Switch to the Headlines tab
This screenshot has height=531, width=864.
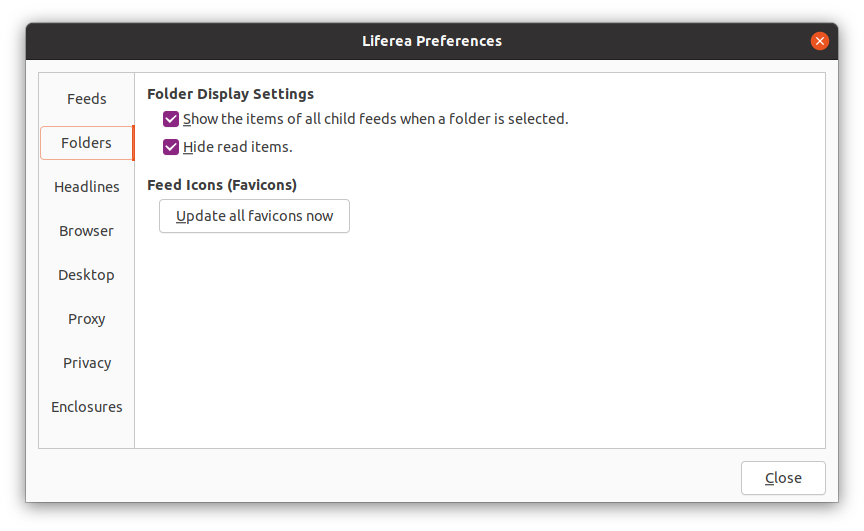point(87,187)
